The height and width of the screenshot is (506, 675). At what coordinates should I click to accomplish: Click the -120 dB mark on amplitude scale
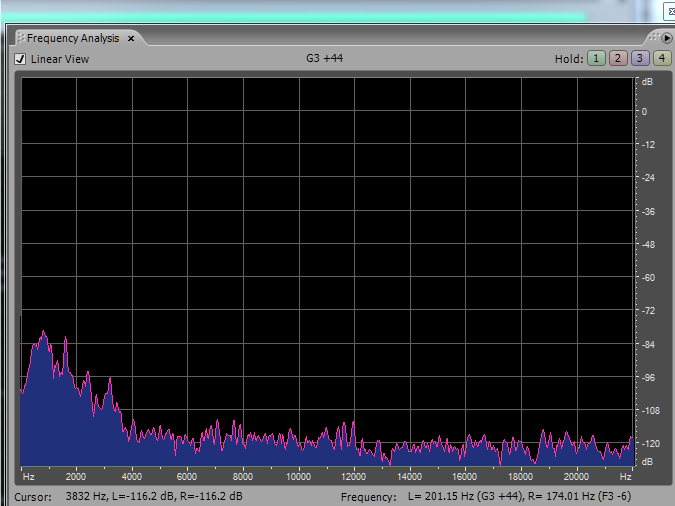(649, 444)
